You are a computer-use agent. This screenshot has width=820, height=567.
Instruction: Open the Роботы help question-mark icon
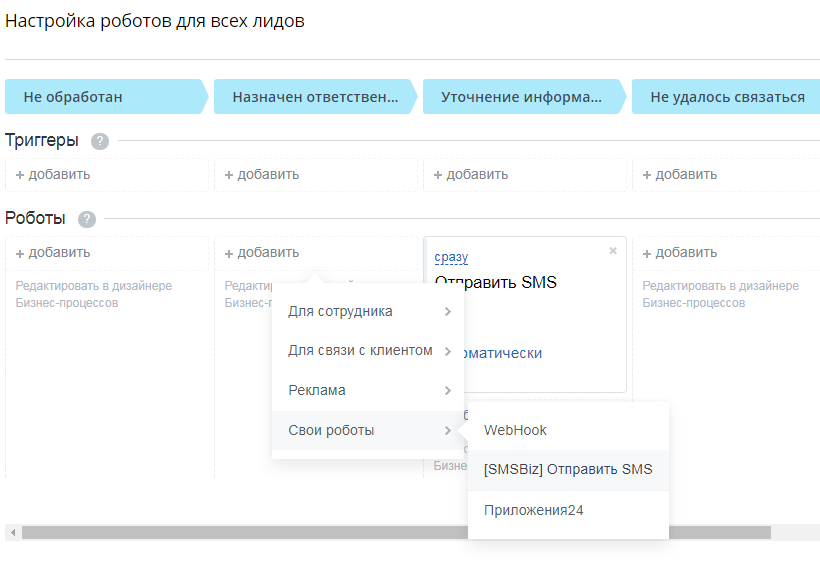click(87, 219)
